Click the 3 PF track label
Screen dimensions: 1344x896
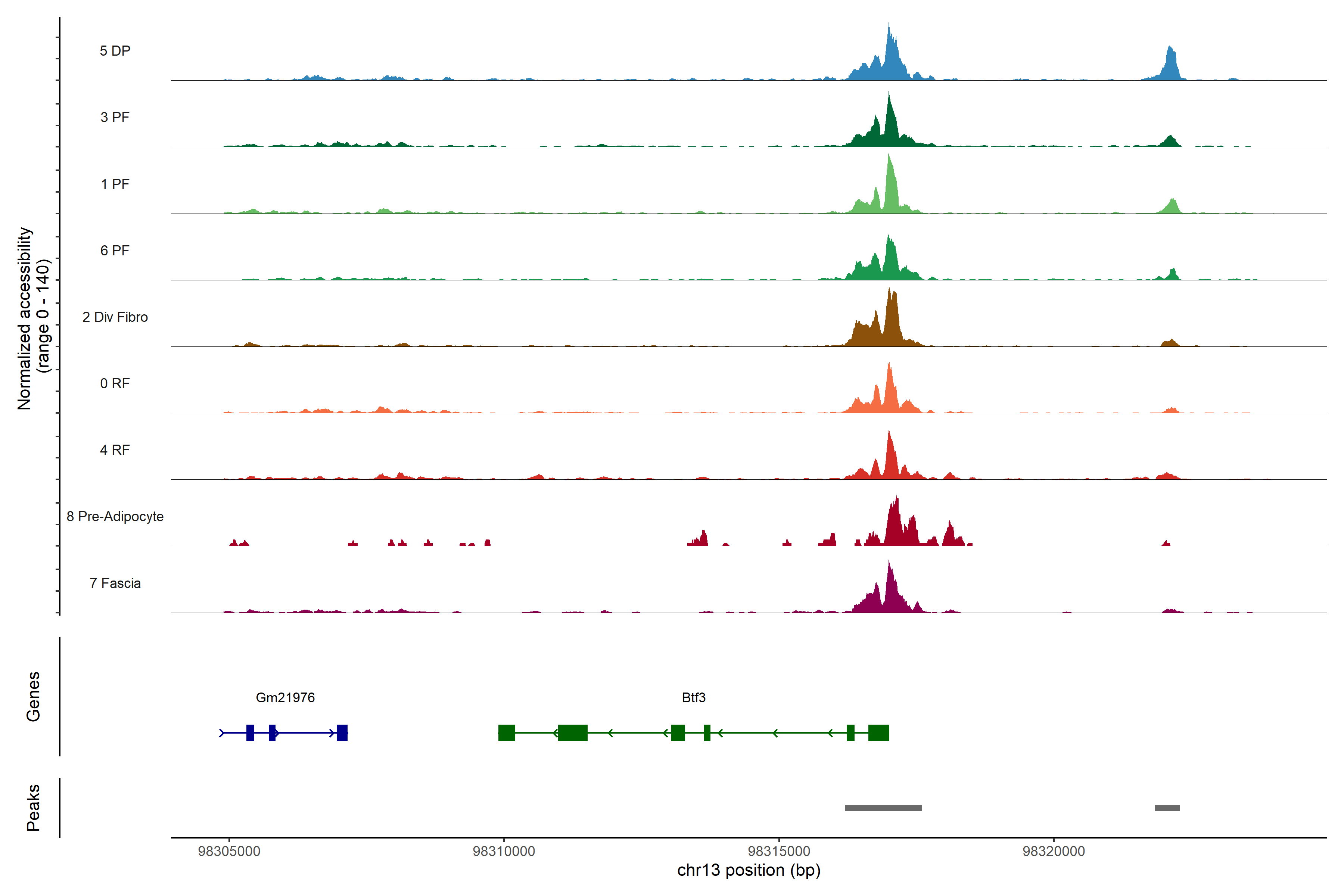(x=115, y=117)
